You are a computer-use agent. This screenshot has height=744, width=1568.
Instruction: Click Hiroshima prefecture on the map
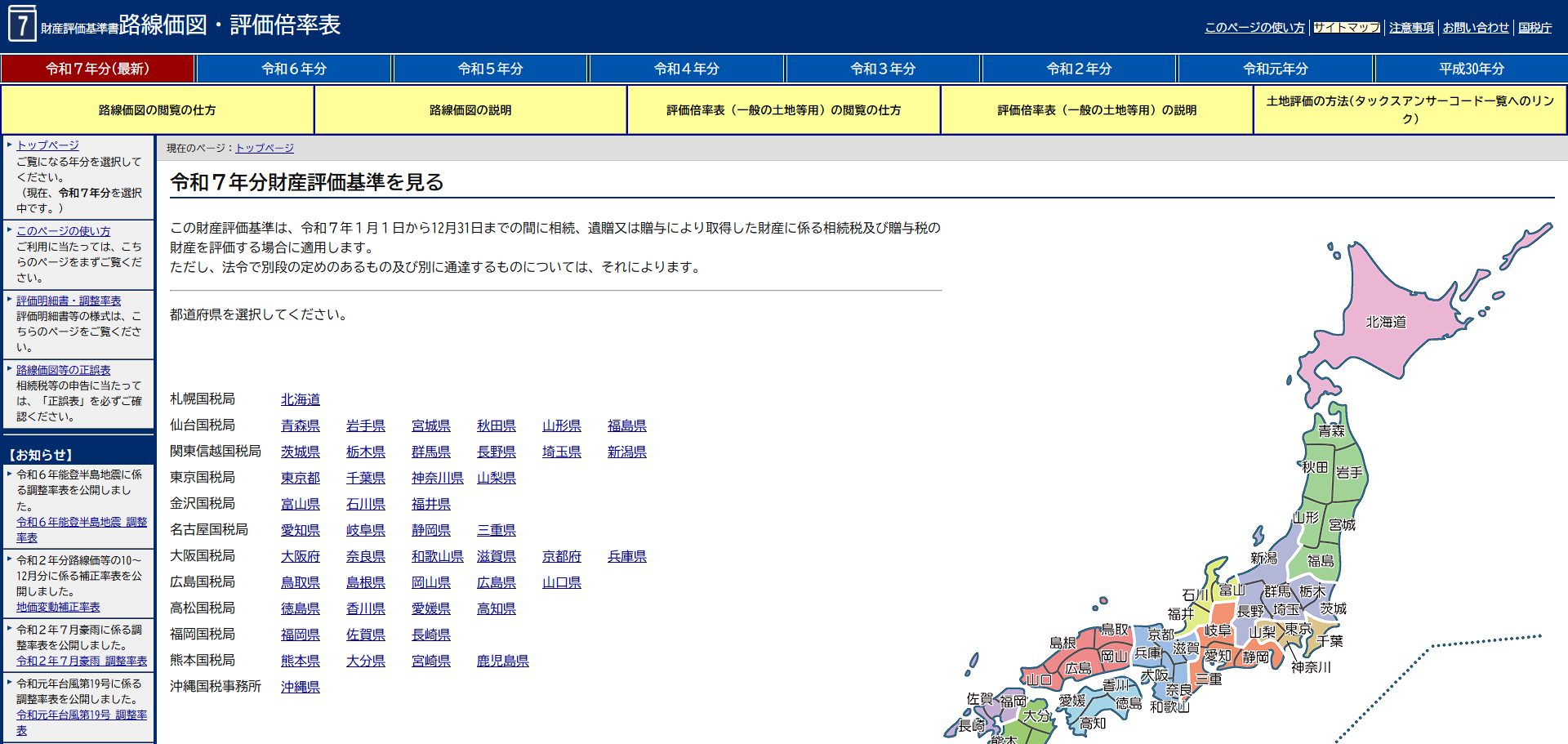[x=1078, y=667]
